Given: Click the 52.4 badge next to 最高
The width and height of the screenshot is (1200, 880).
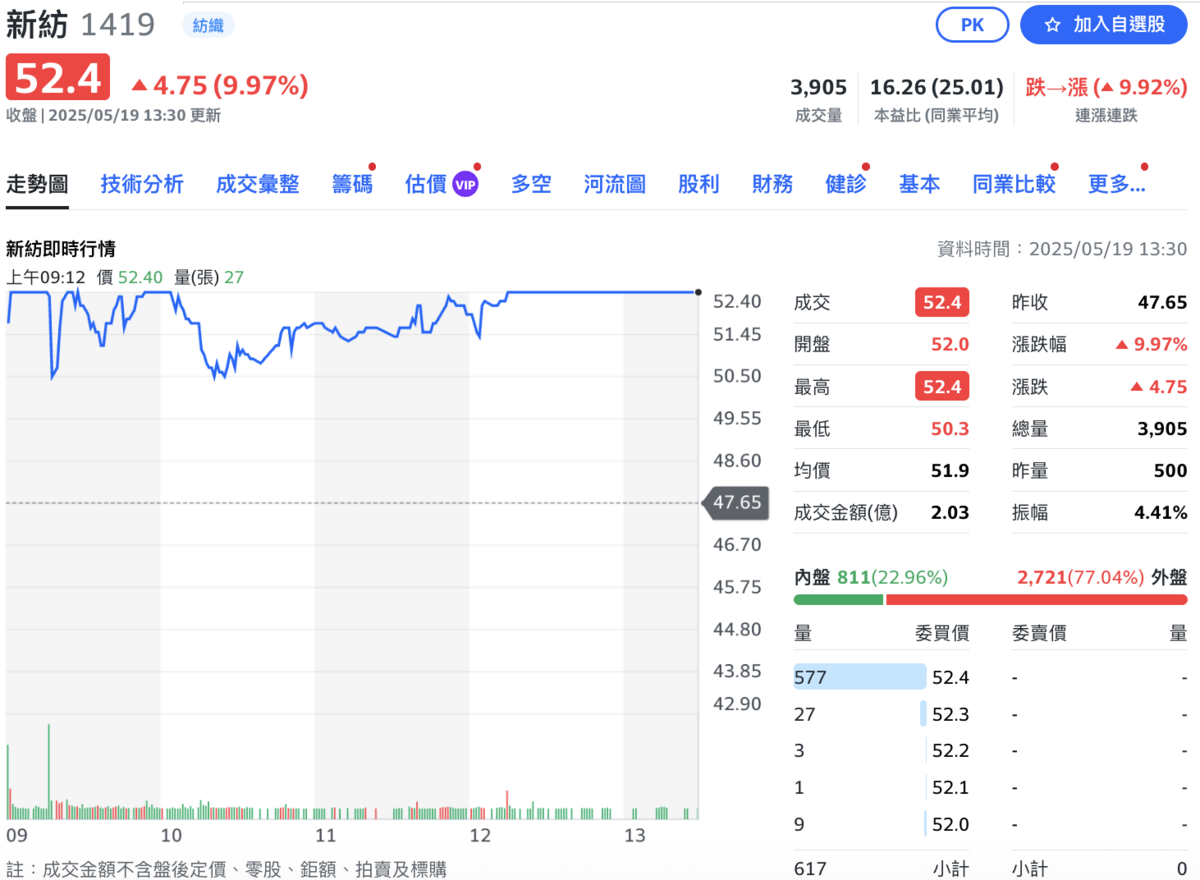Looking at the screenshot, I should pyautogui.click(x=941, y=386).
